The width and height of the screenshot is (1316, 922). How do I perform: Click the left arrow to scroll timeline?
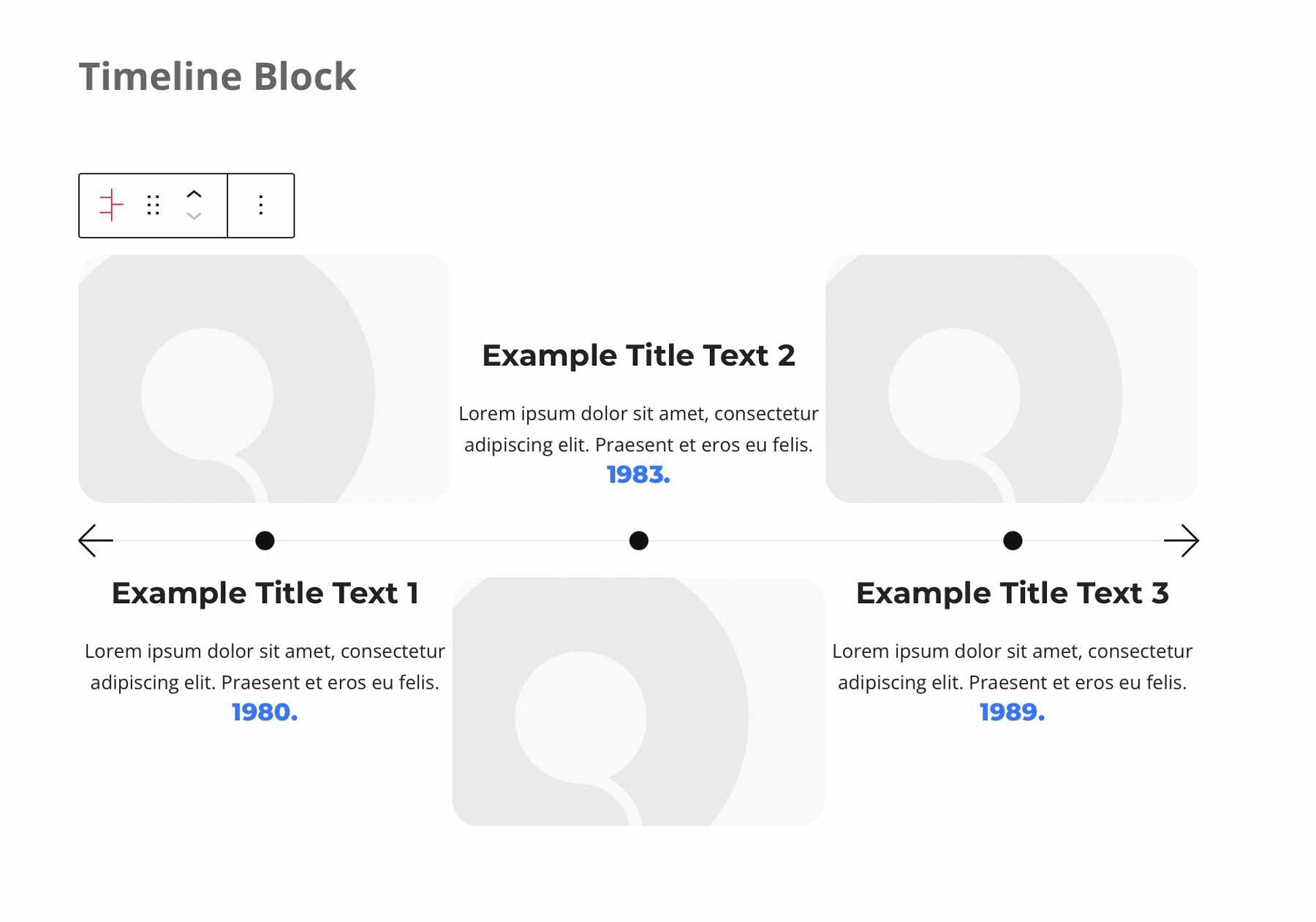click(96, 541)
